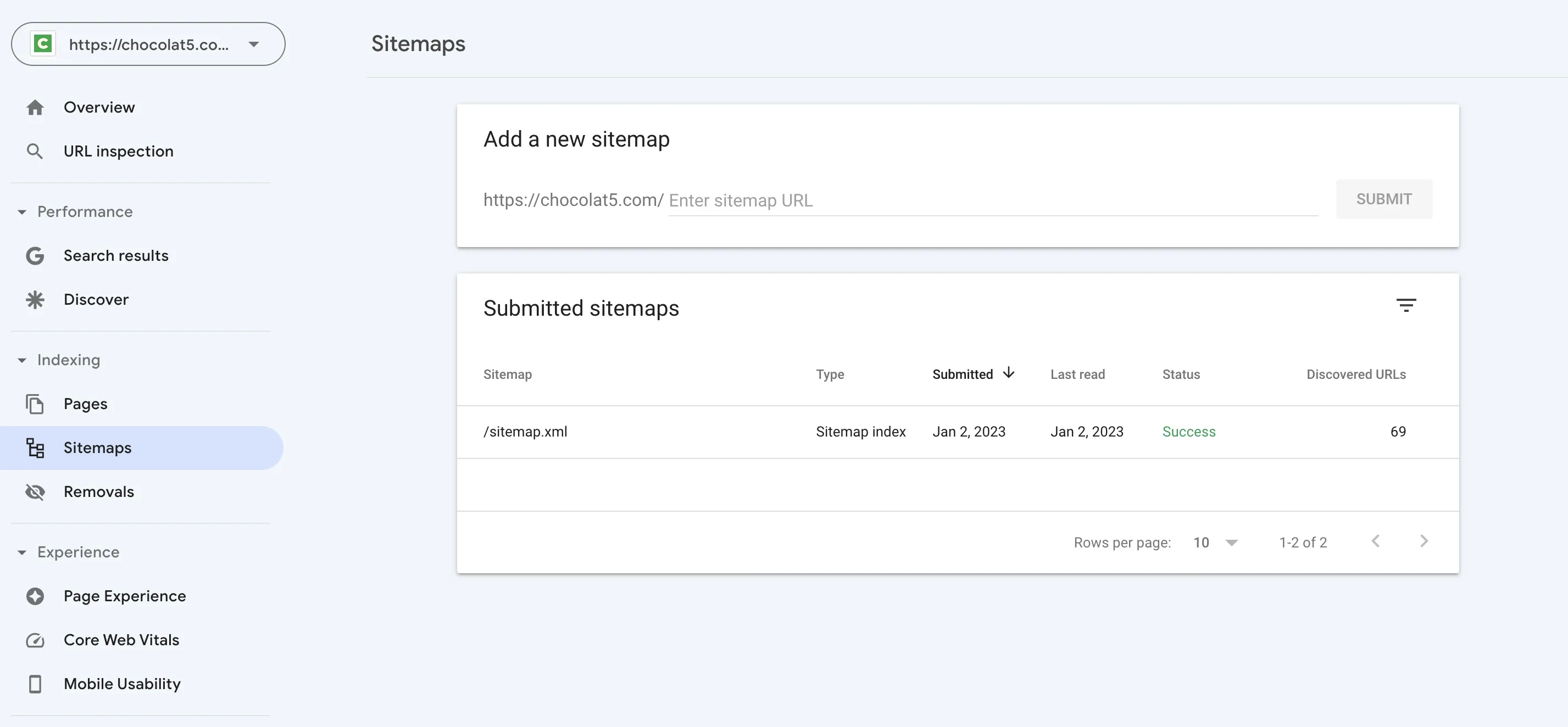This screenshot has width=1568, height=727.
Task: Click the Google G Search results icon
Action: point(35,256)
